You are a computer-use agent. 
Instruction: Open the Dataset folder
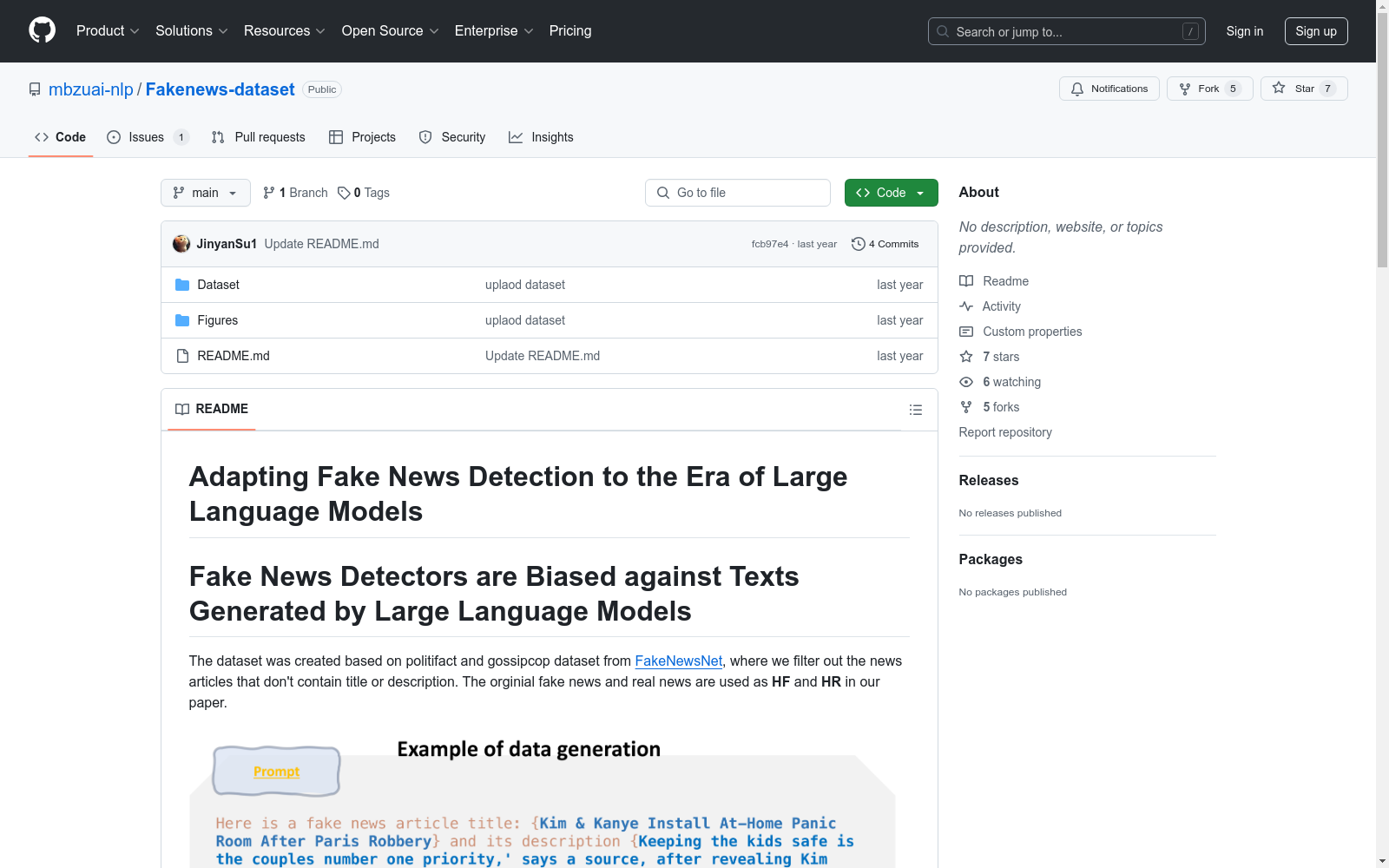pos(218,285)
